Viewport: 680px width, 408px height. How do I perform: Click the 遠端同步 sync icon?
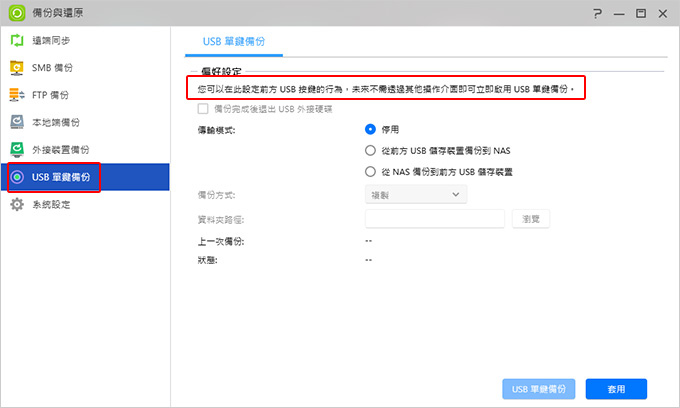17,40
